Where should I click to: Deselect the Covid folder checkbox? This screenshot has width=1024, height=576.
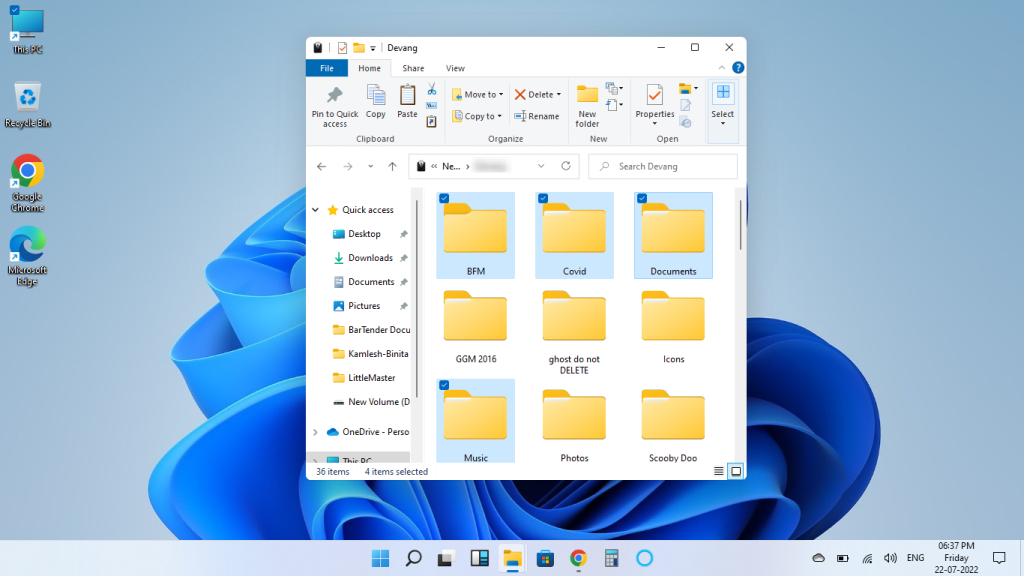tap(544, 198)
